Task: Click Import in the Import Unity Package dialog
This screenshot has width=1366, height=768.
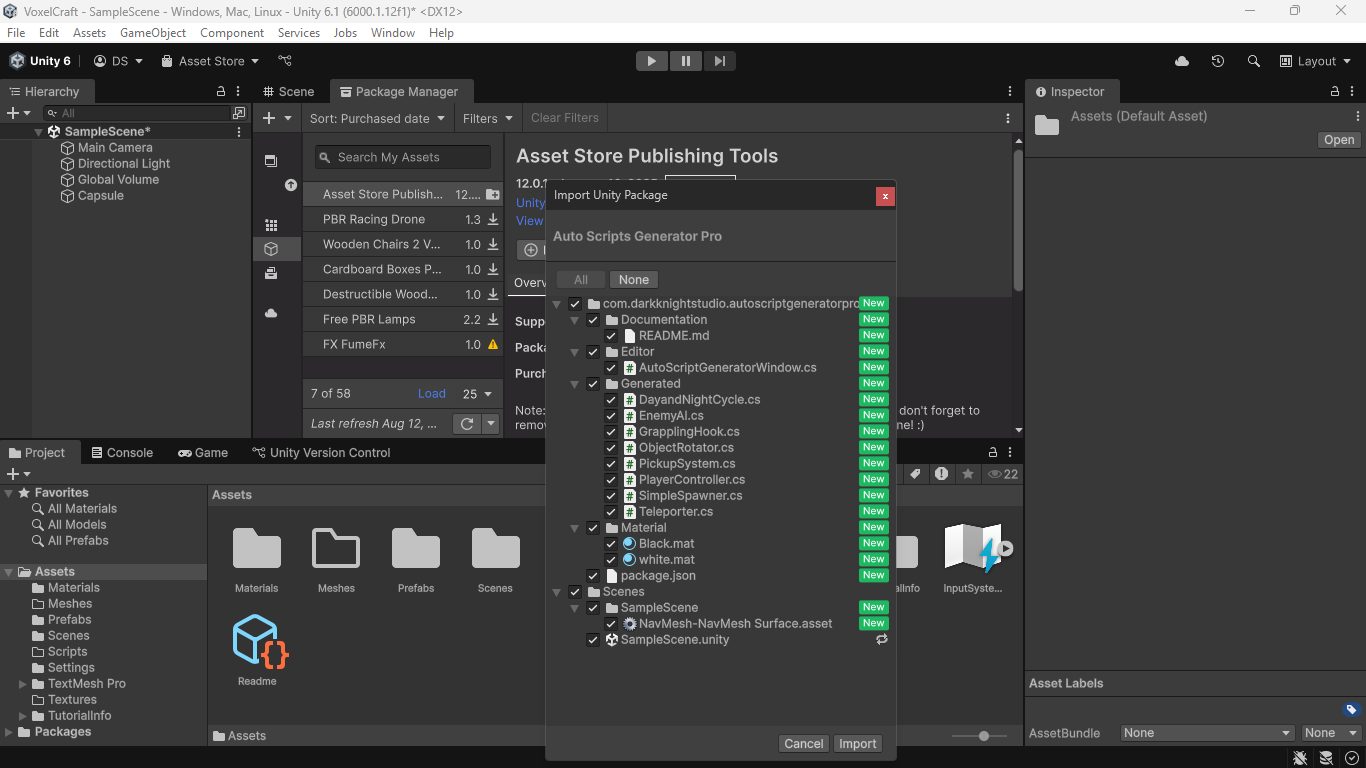Action: pyautogui.click(x=858, y=744)
